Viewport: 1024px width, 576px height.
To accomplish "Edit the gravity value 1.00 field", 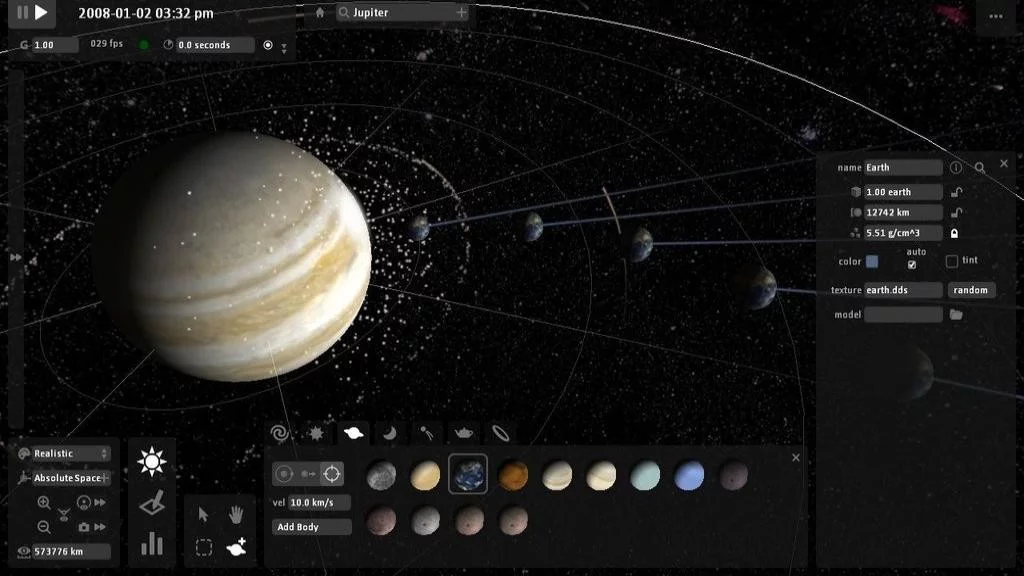I will click(55, 45).
